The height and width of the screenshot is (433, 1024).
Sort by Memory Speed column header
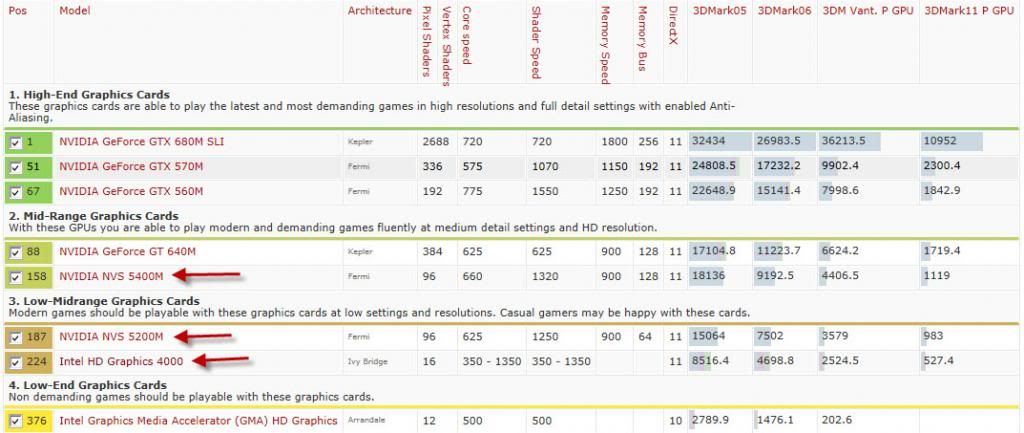(605, 44)
